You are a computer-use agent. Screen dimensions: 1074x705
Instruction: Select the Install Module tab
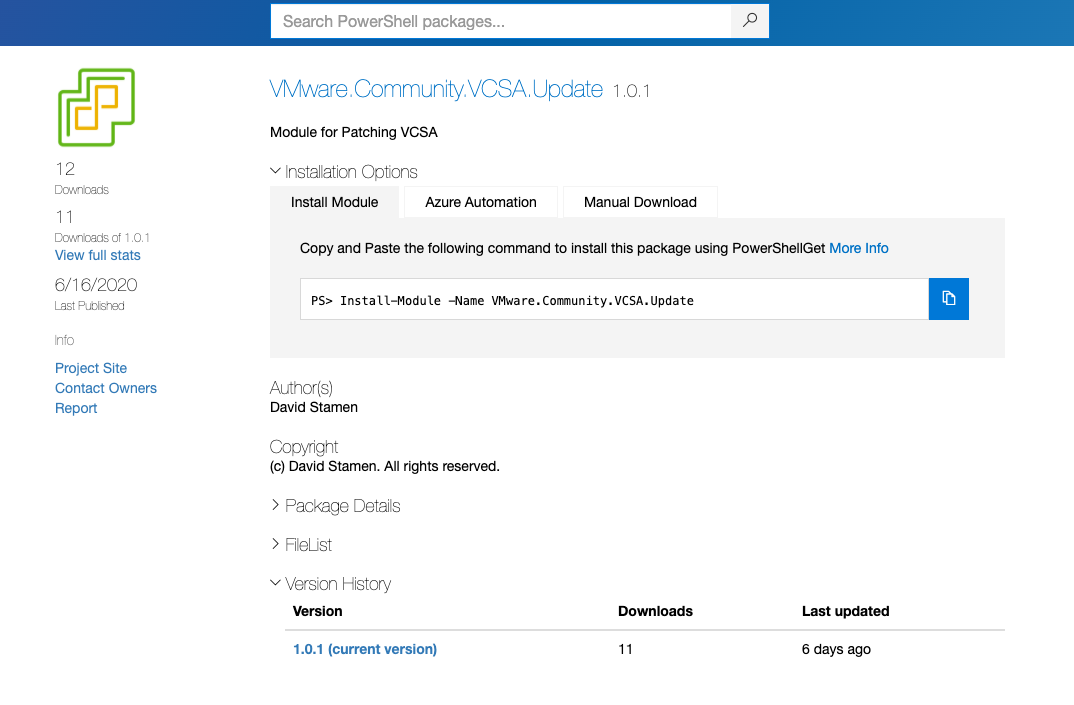click(x=334, y=201)
